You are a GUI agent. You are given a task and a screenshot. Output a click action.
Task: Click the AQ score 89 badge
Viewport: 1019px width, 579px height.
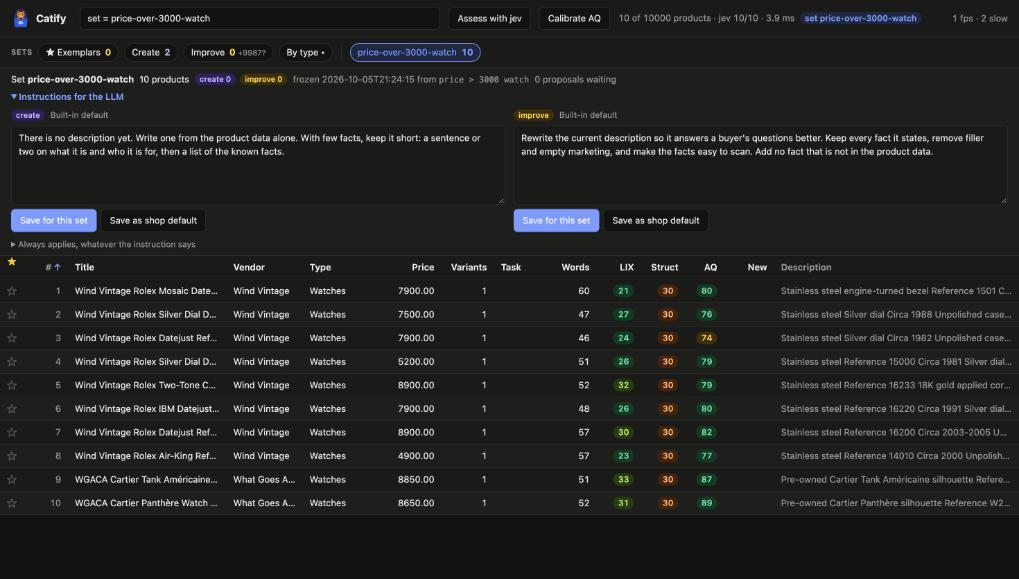pos(706,503)
